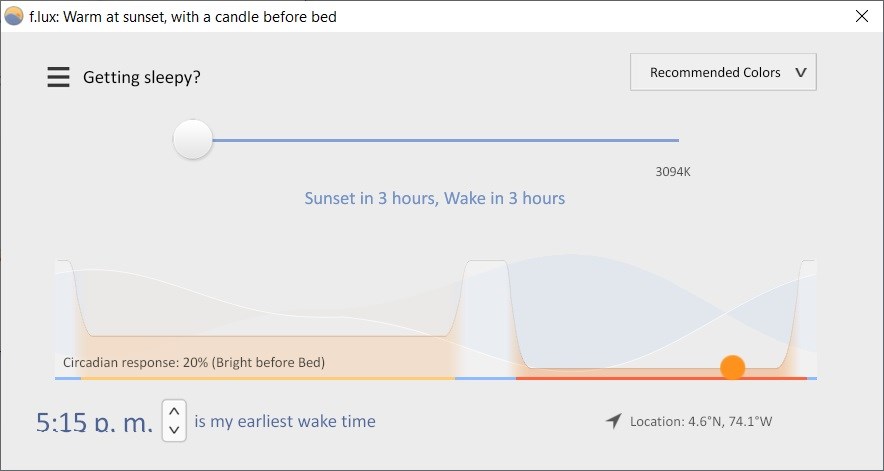Click "Sunset in 3 hours" status text
Screen dimensions: 884x471
click(370, 198)
